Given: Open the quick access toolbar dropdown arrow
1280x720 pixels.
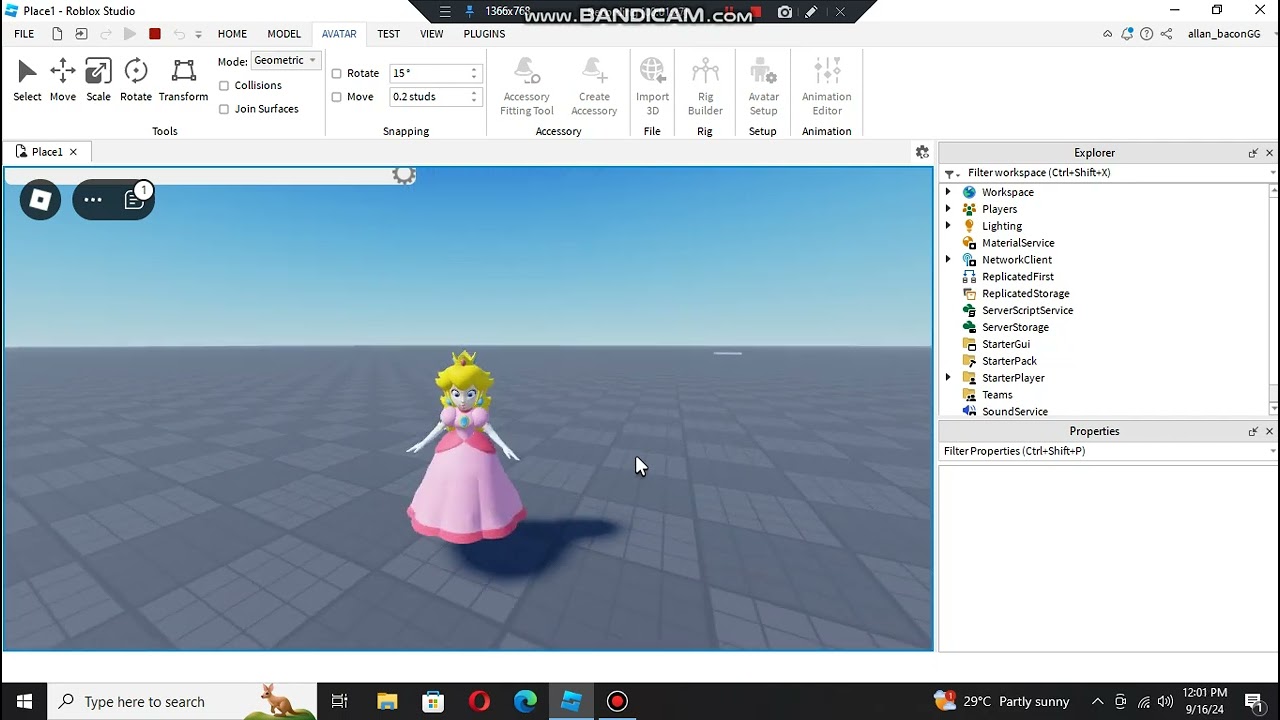Looking at the screenshot, I should (x=198, y=34).
